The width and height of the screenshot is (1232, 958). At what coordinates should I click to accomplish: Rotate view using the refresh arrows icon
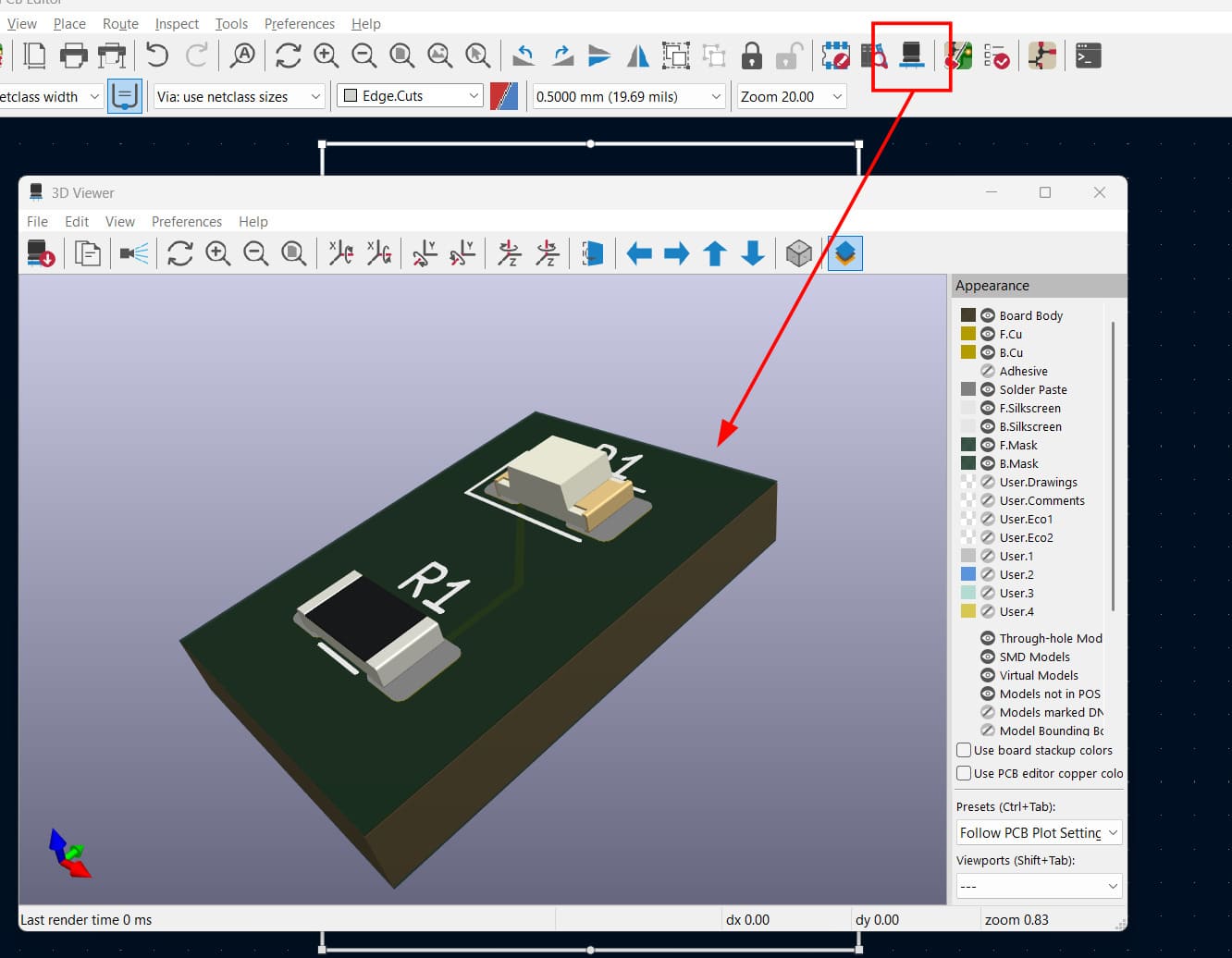[179, 252]
